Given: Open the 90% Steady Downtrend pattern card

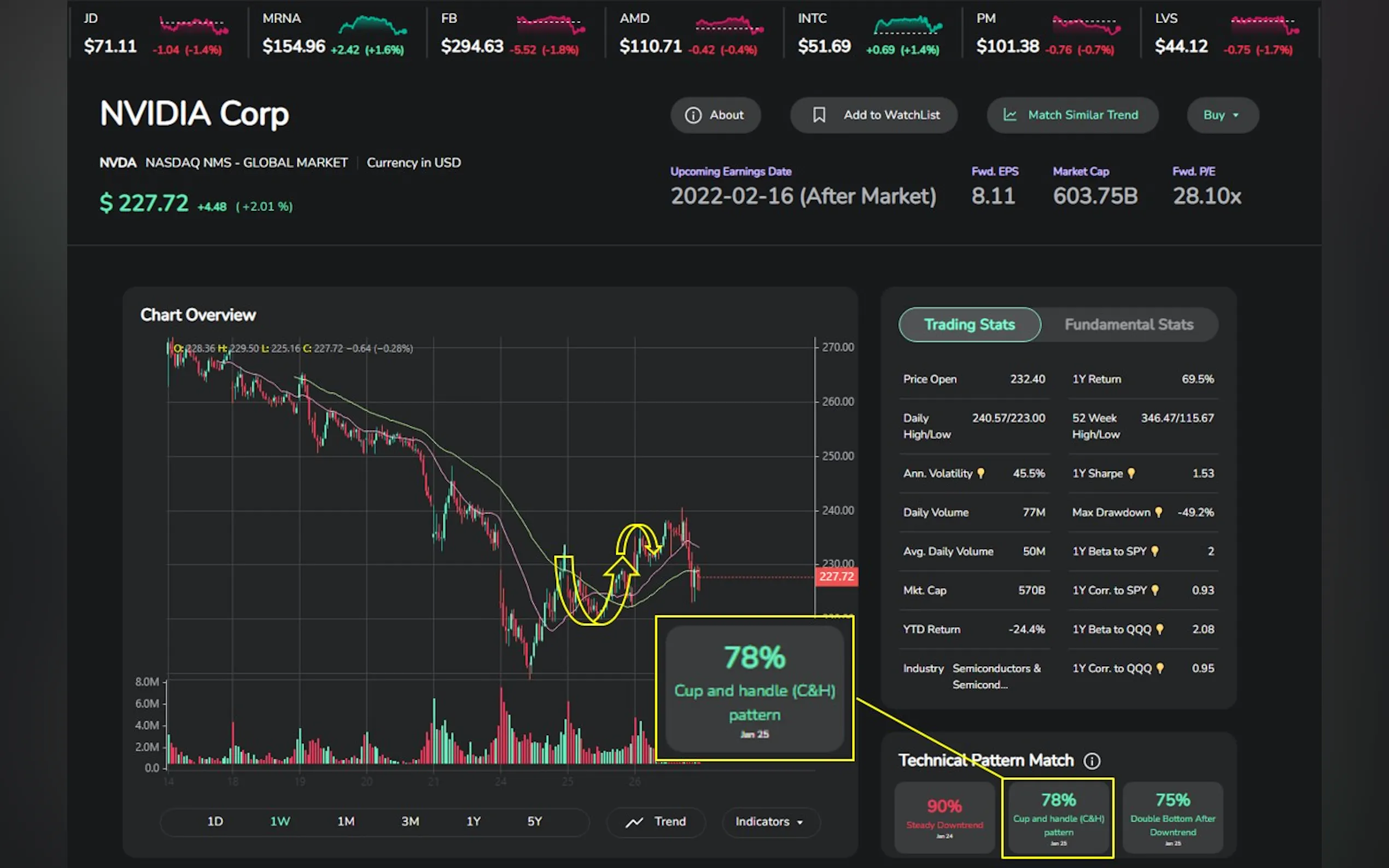Looking at the screenshot, I should [944, 818].
